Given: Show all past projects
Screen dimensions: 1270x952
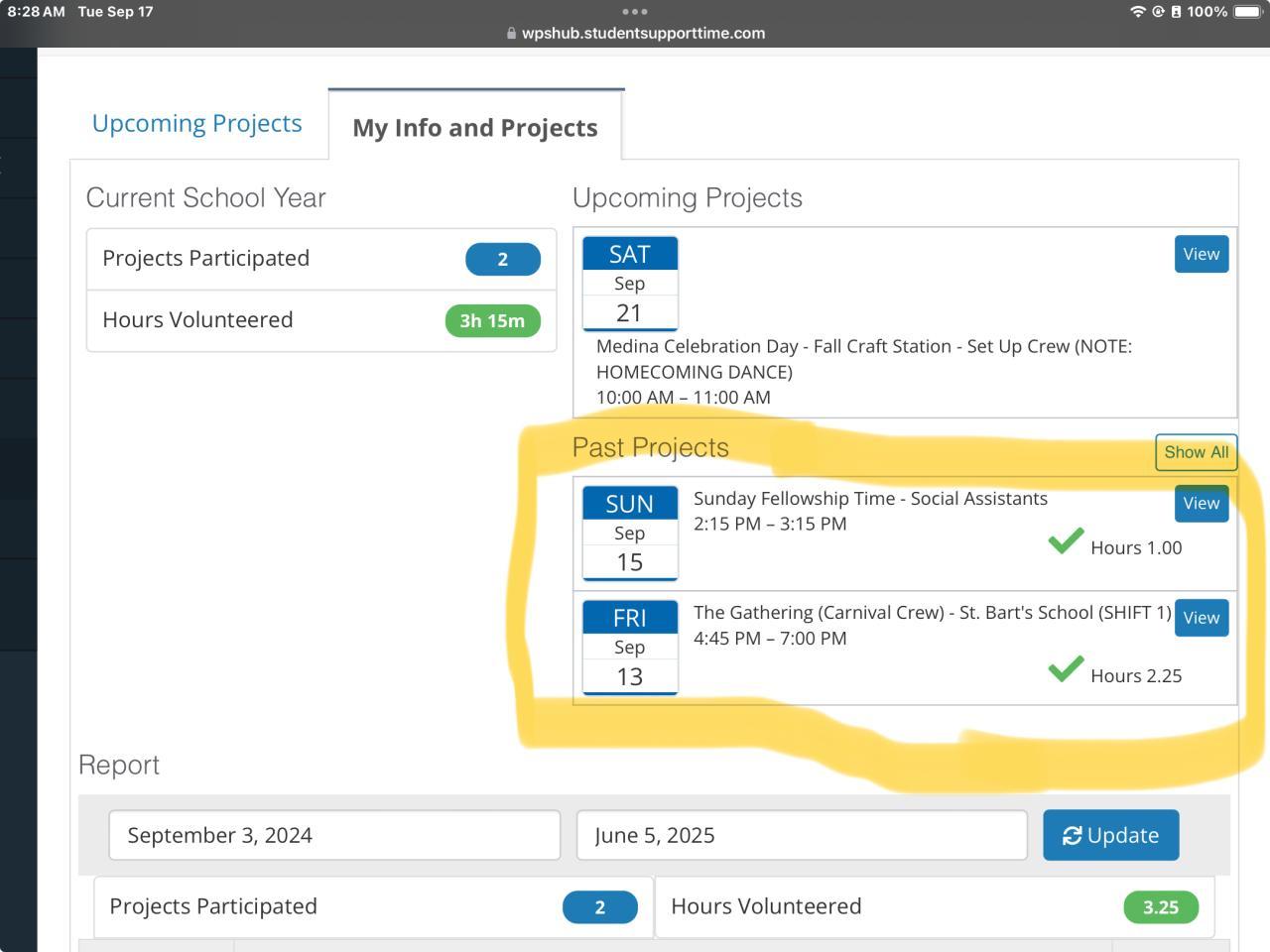Looking at the screenshot, I should point(1196,452).
